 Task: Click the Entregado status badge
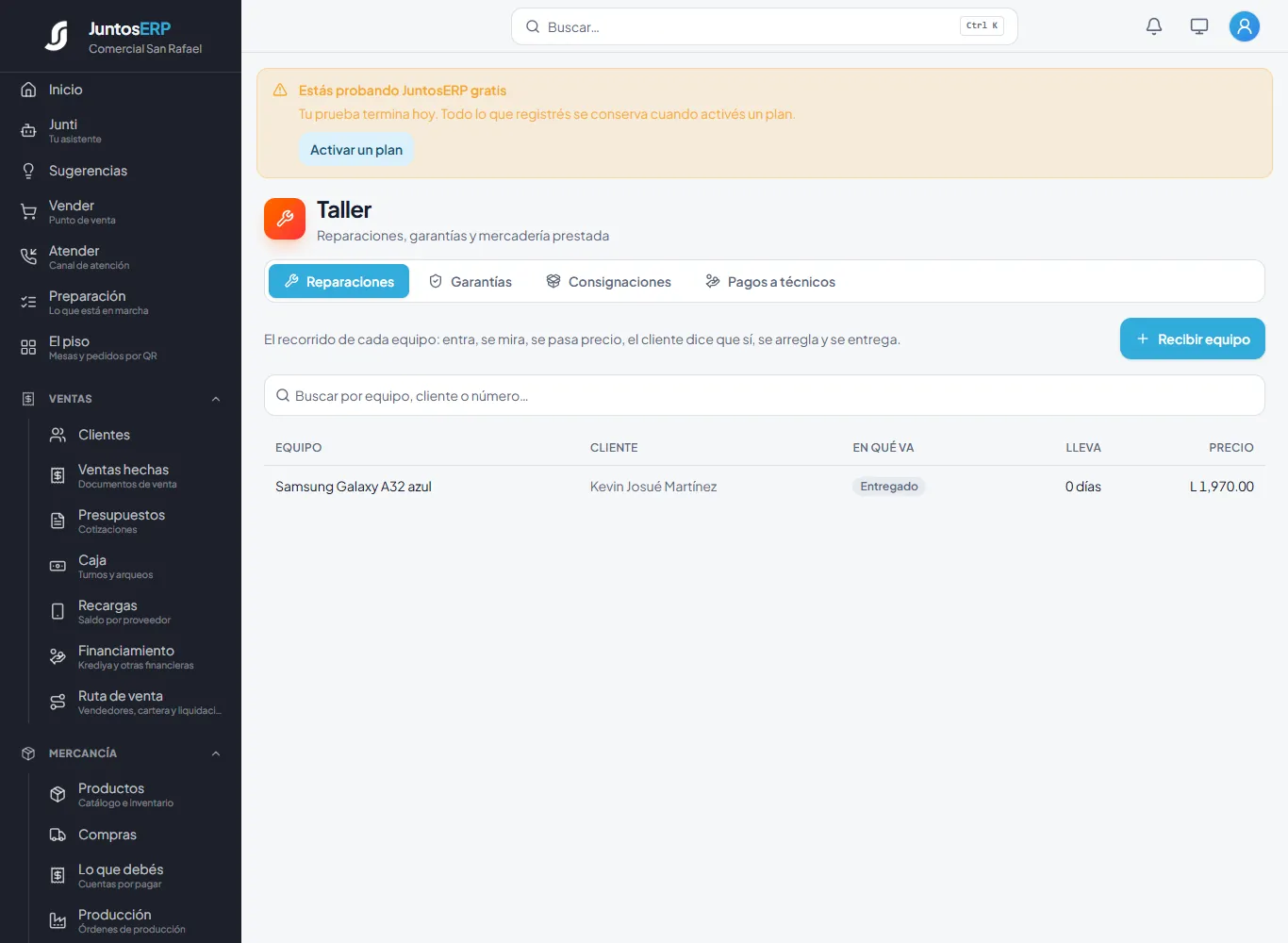pyautogui.click(x=889, y=487)
